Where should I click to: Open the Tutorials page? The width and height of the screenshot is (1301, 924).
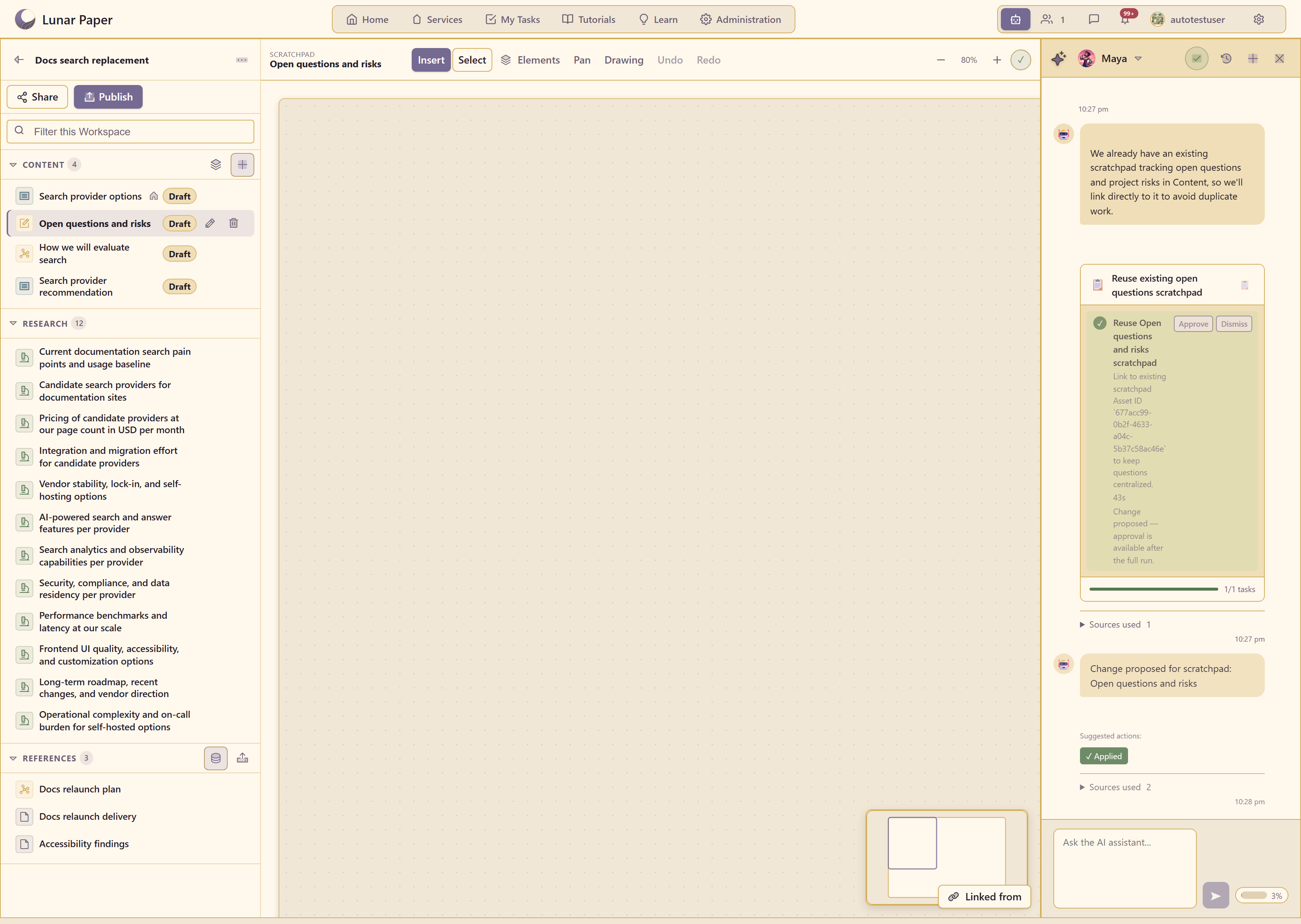[x=589, y=19]
